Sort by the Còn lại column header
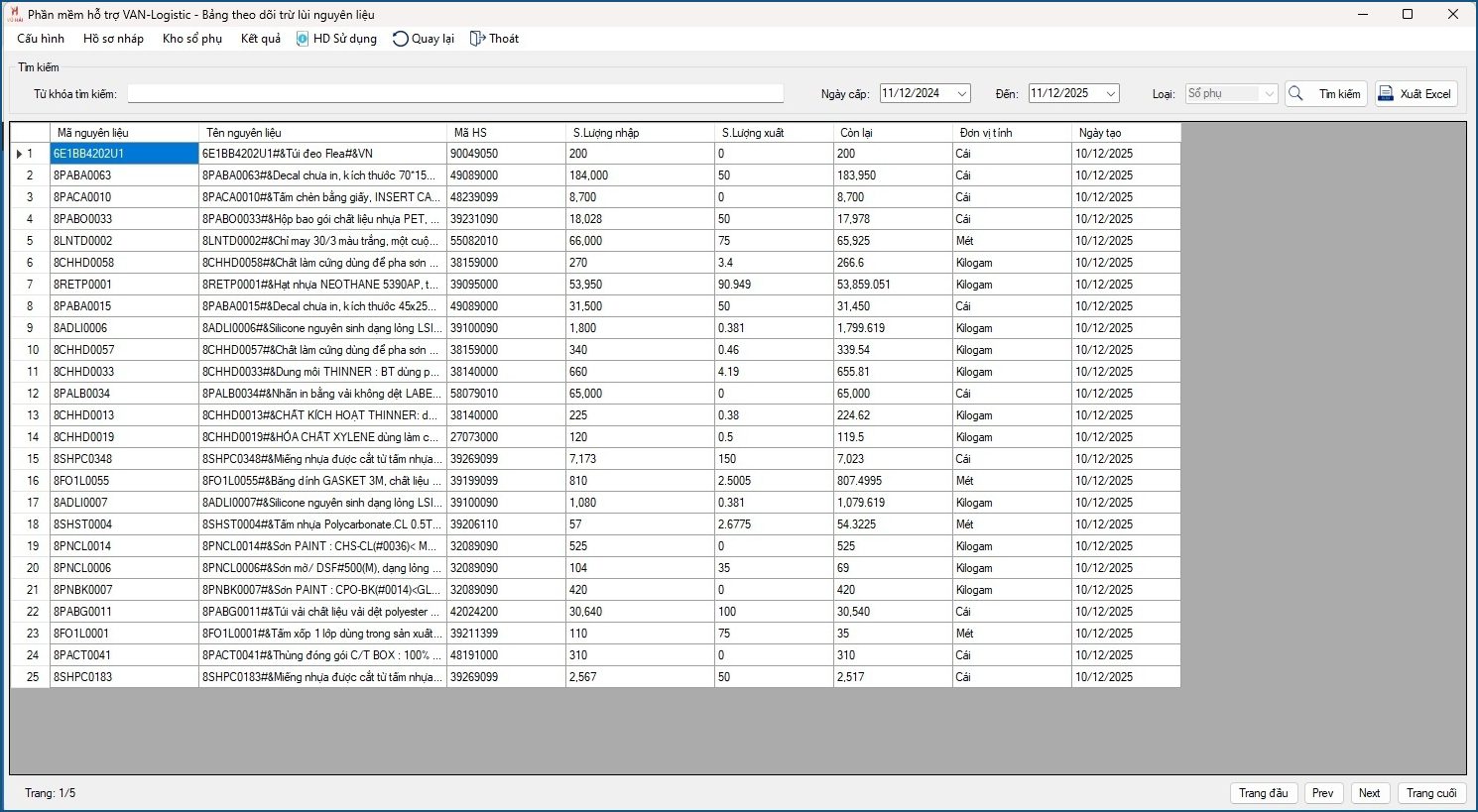Viewport: 1478px width, 812px height. [x=892, y=133]
